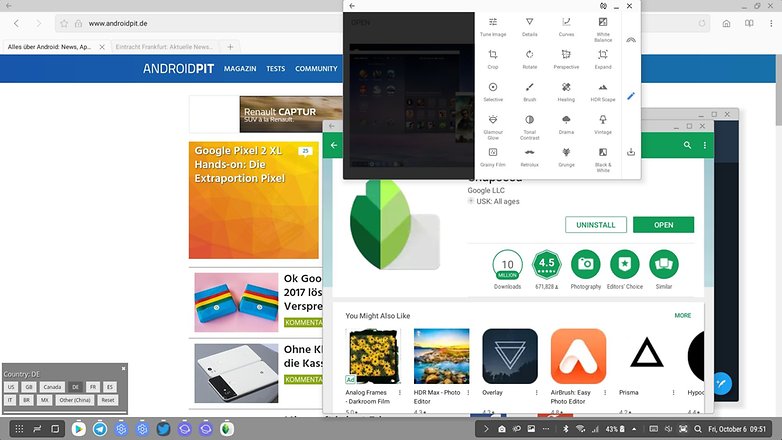Open Twitter from the taskbar

coord(163,429)
